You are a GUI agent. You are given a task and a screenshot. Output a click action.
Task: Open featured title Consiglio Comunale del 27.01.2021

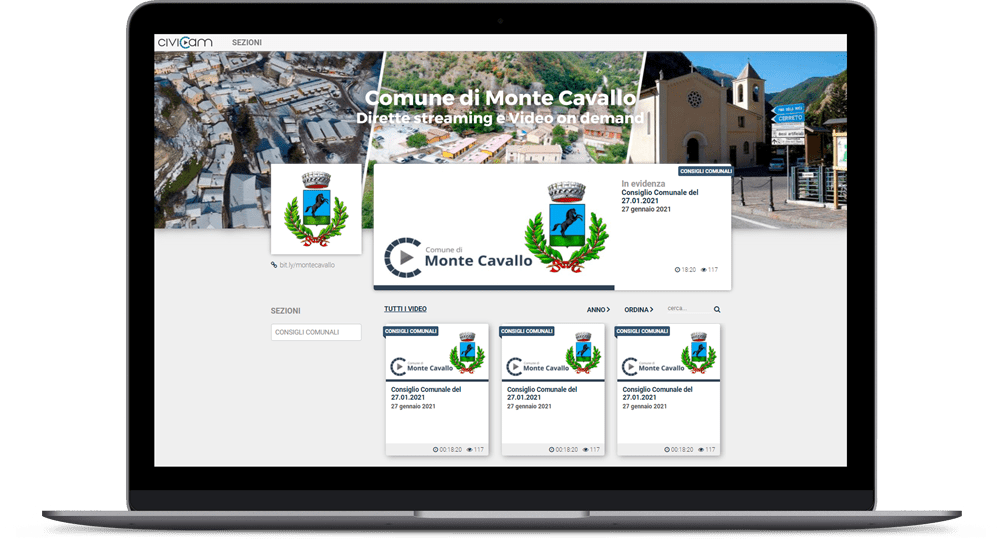pos(660,196)
